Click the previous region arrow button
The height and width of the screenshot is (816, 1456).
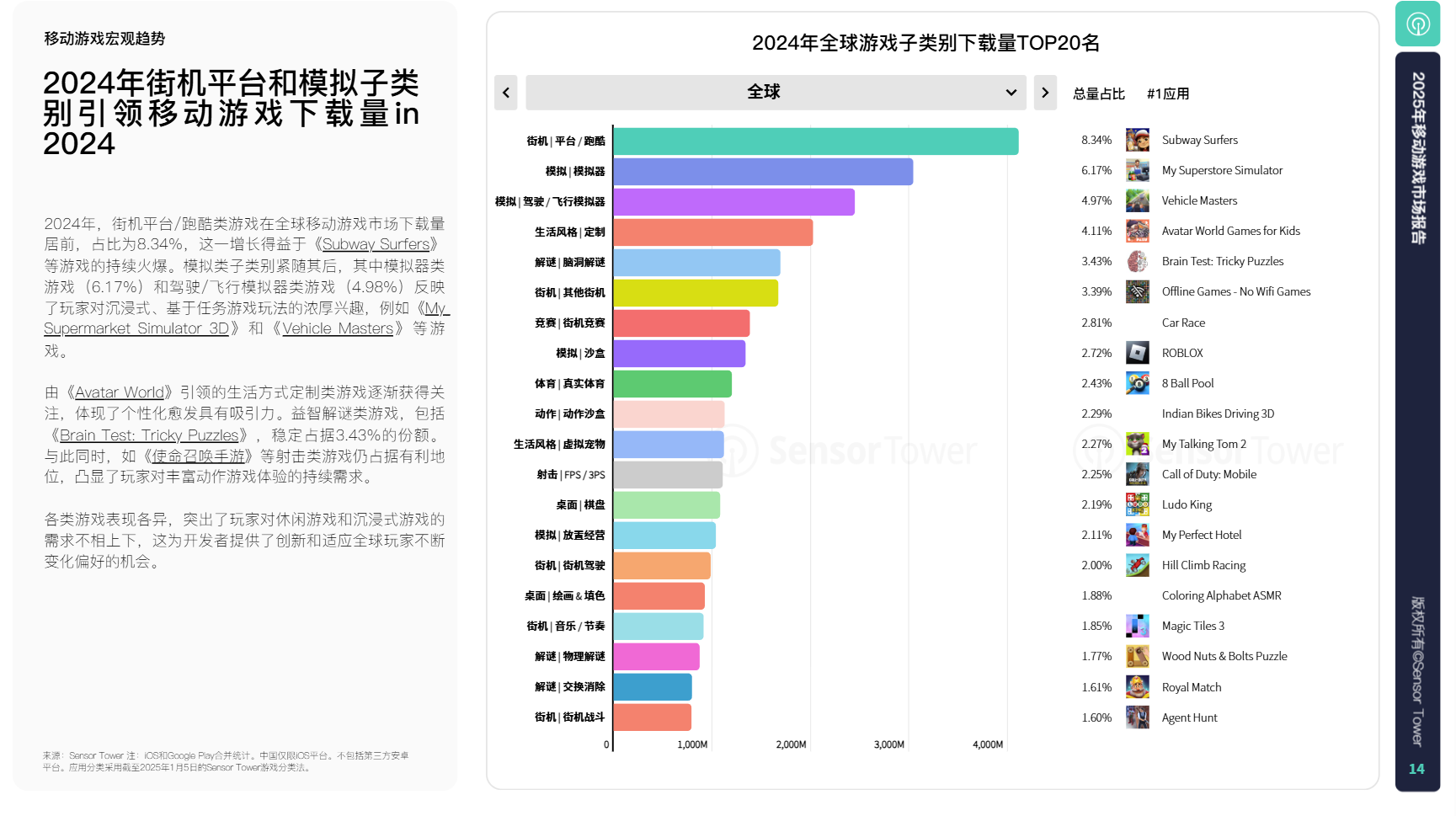pyautogui.click(x=505, y=93)
